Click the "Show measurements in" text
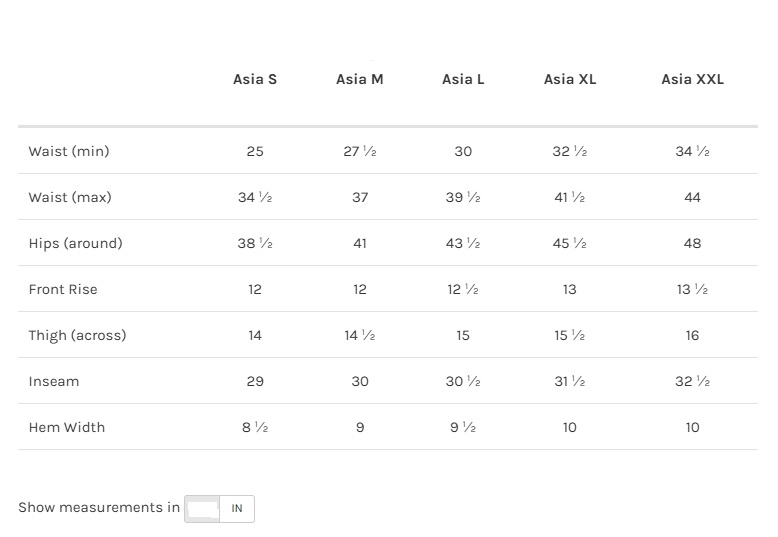 point(99,507)
